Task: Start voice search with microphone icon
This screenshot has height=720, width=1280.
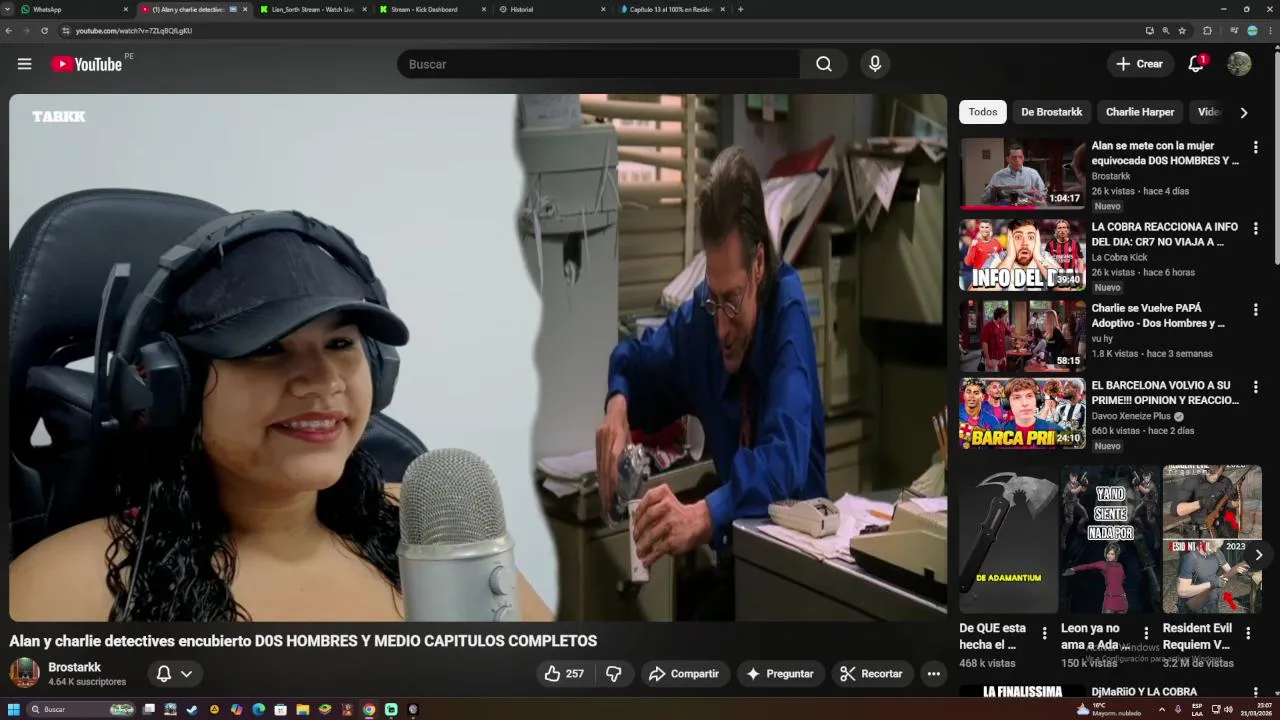Action: 875,64
